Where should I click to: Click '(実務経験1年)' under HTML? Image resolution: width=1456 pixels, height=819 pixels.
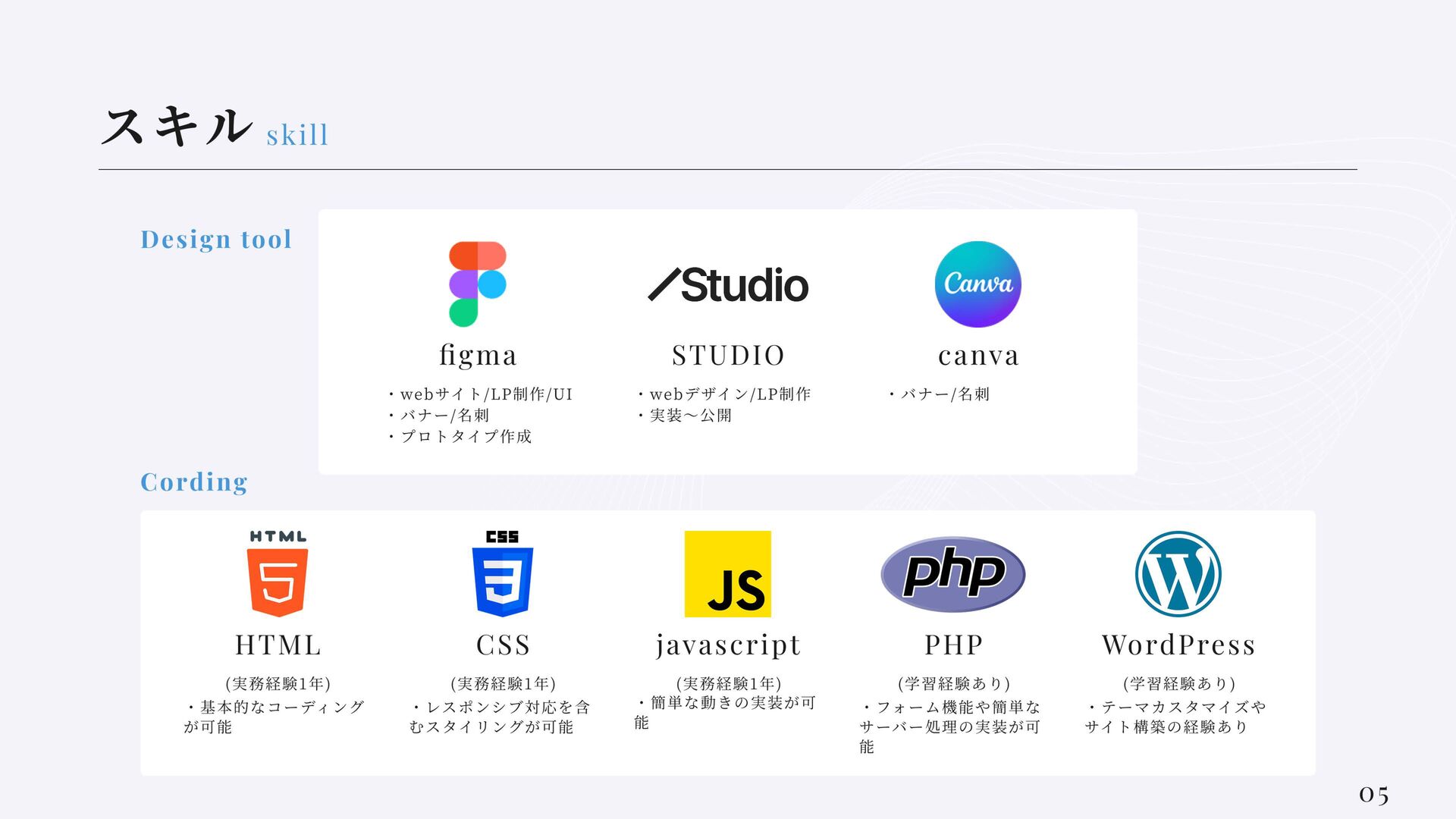278,684
